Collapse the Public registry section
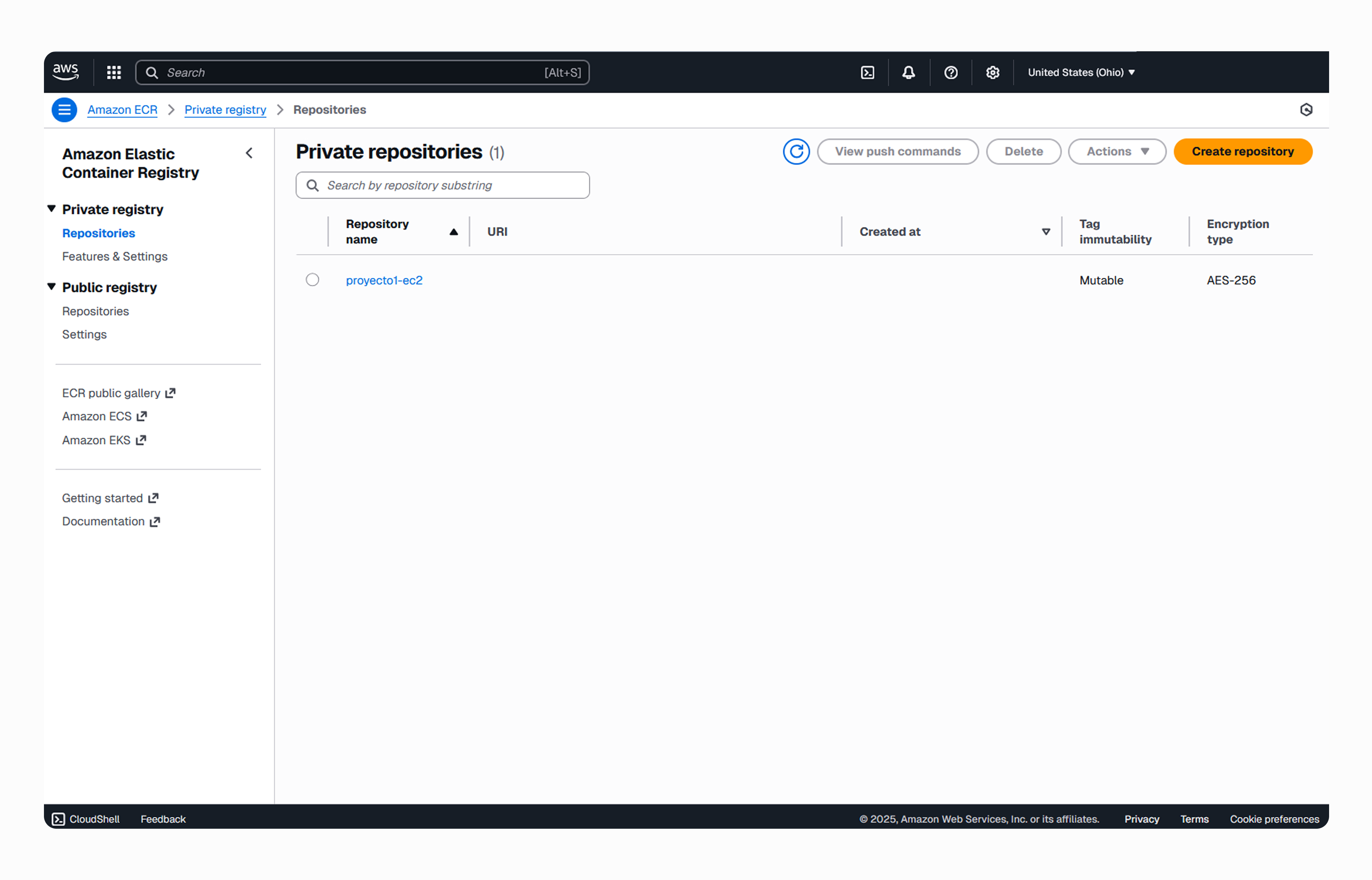The image size is (1372, 880). [x=51, y=287]
